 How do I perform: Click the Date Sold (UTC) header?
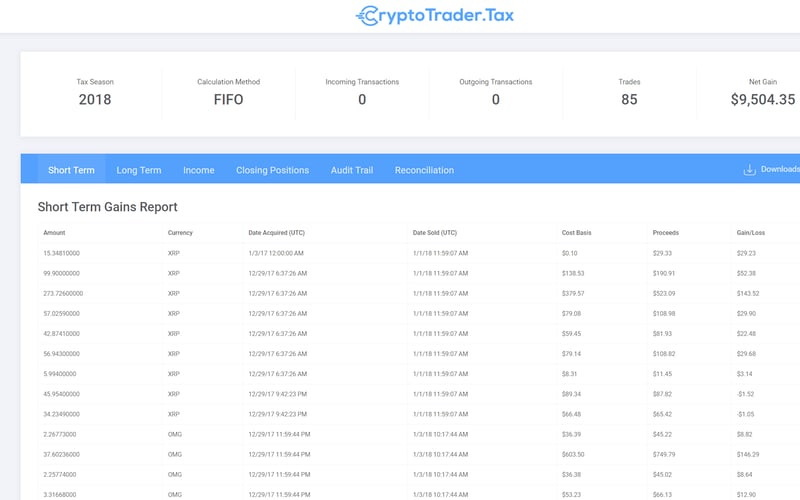tap(435, 233)
